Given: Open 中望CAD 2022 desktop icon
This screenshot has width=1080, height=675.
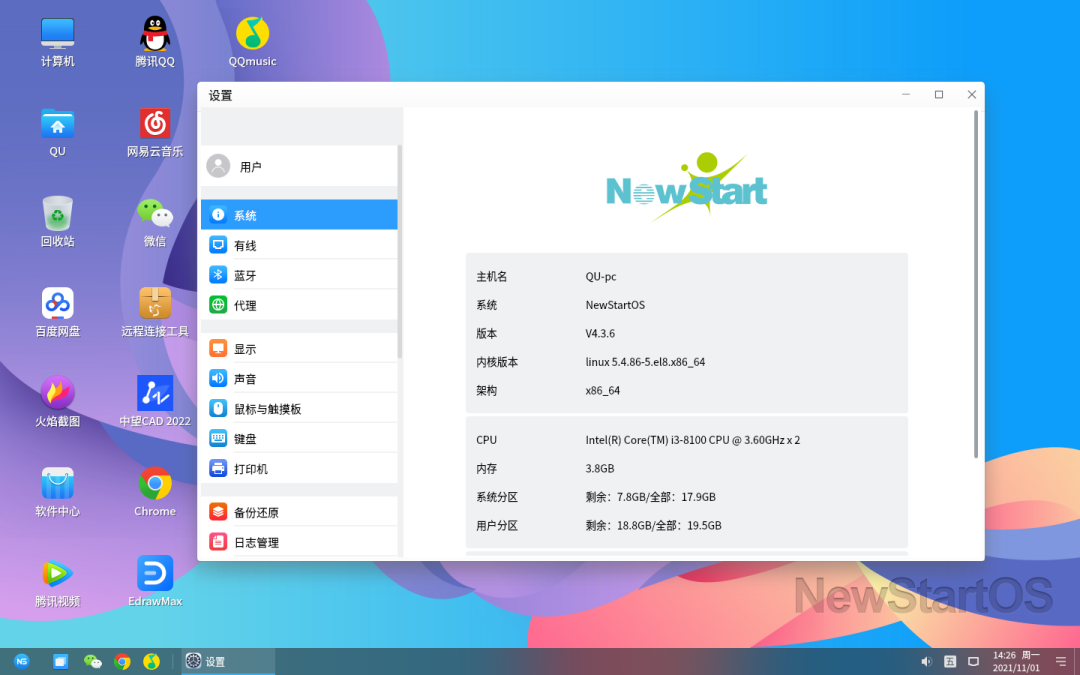Looking at the screenshot, I should tap(155, 402).
